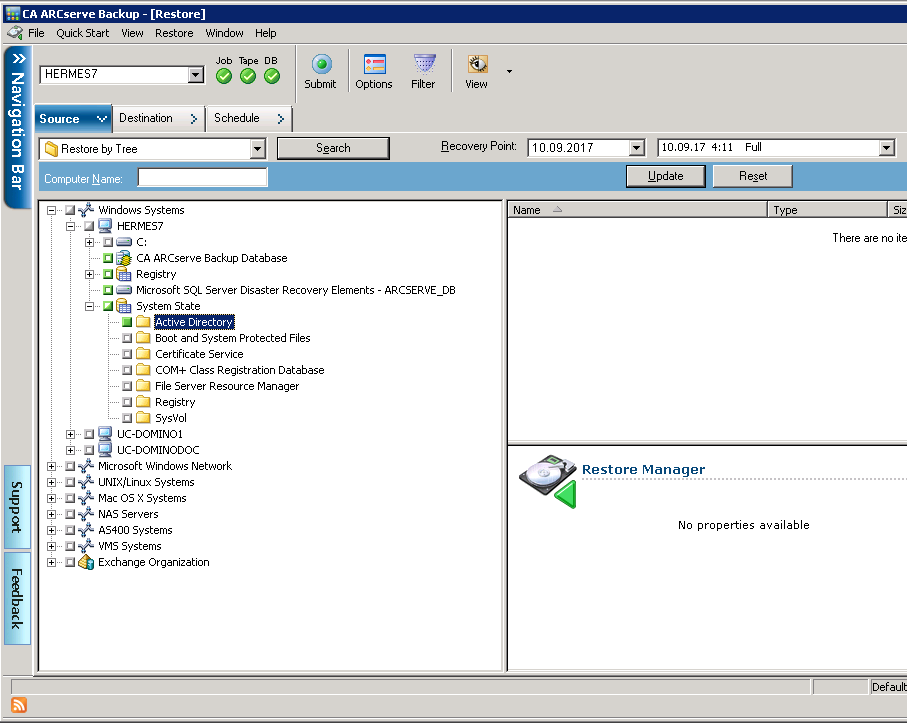Open the Support side panel
The height and width of the screenshot is (723, 907).
[x=17, y=507]
